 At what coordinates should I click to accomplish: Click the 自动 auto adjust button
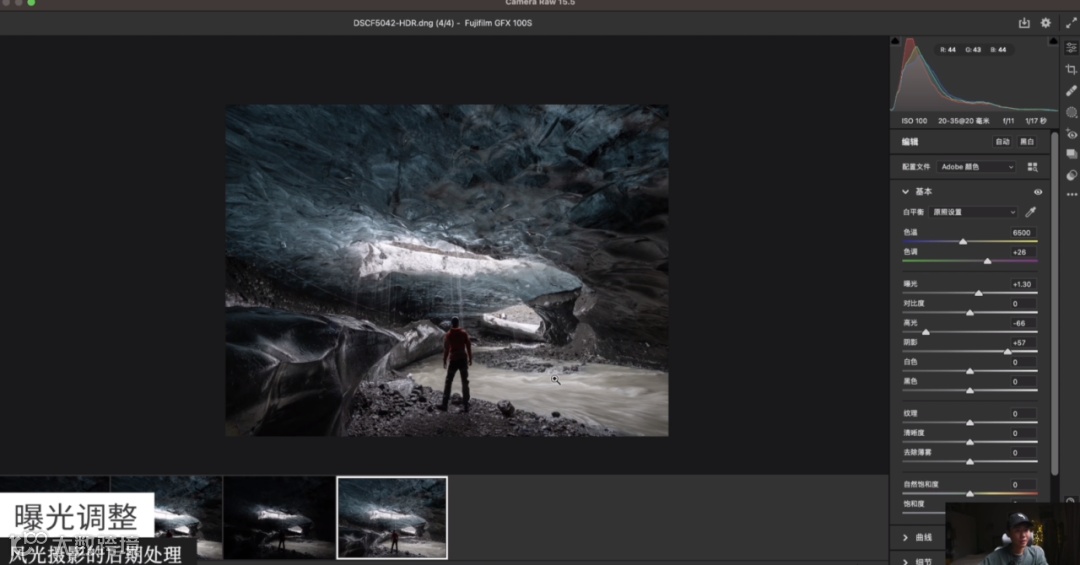click(1002, 142)
